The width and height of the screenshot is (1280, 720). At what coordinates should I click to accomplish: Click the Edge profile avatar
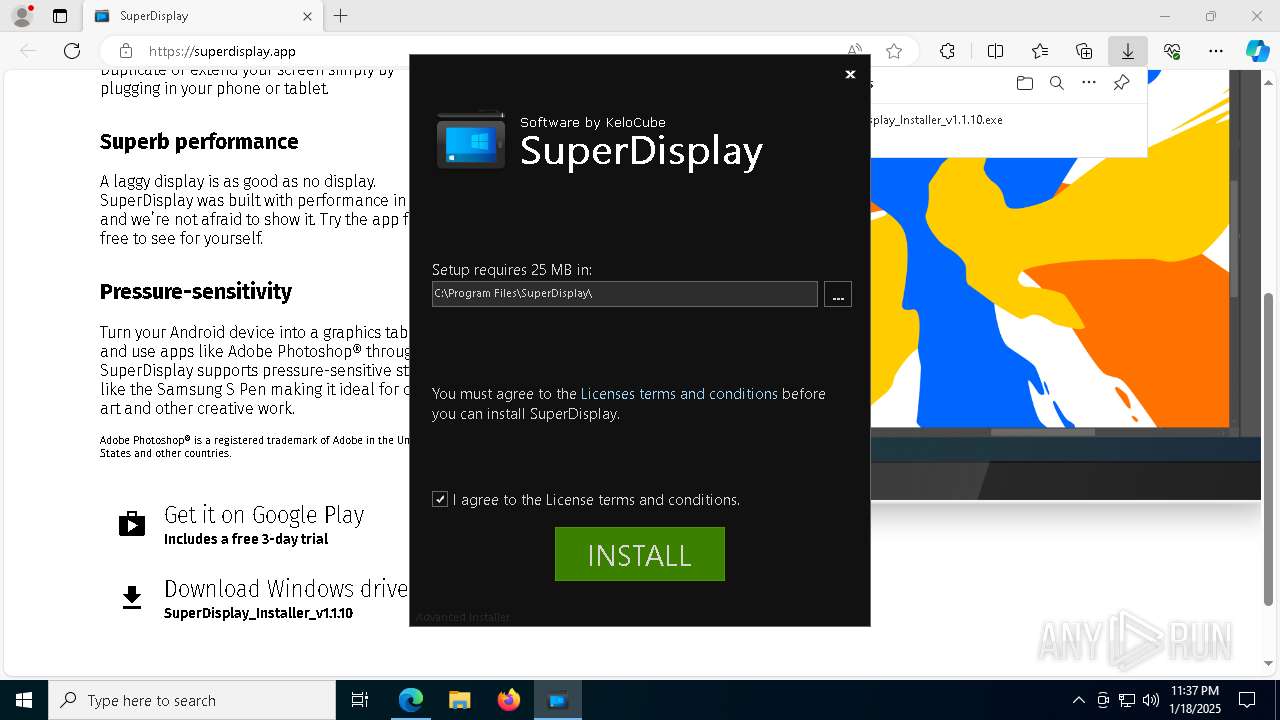click(x=22, y=16)
